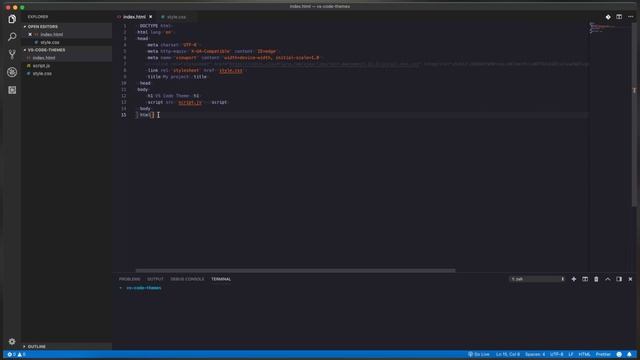Select style.css in Open Editors

click(49, 42)
